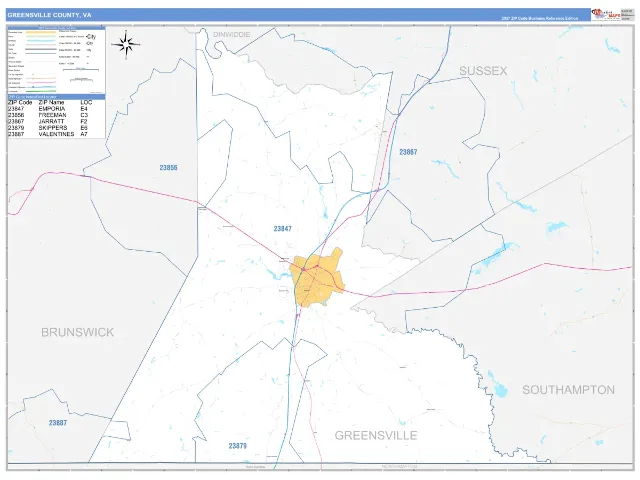
Task: Click the 'GREENSVILLE COUNTY, VA' title text
Action: pyautogui.click(x=49, y=15)
